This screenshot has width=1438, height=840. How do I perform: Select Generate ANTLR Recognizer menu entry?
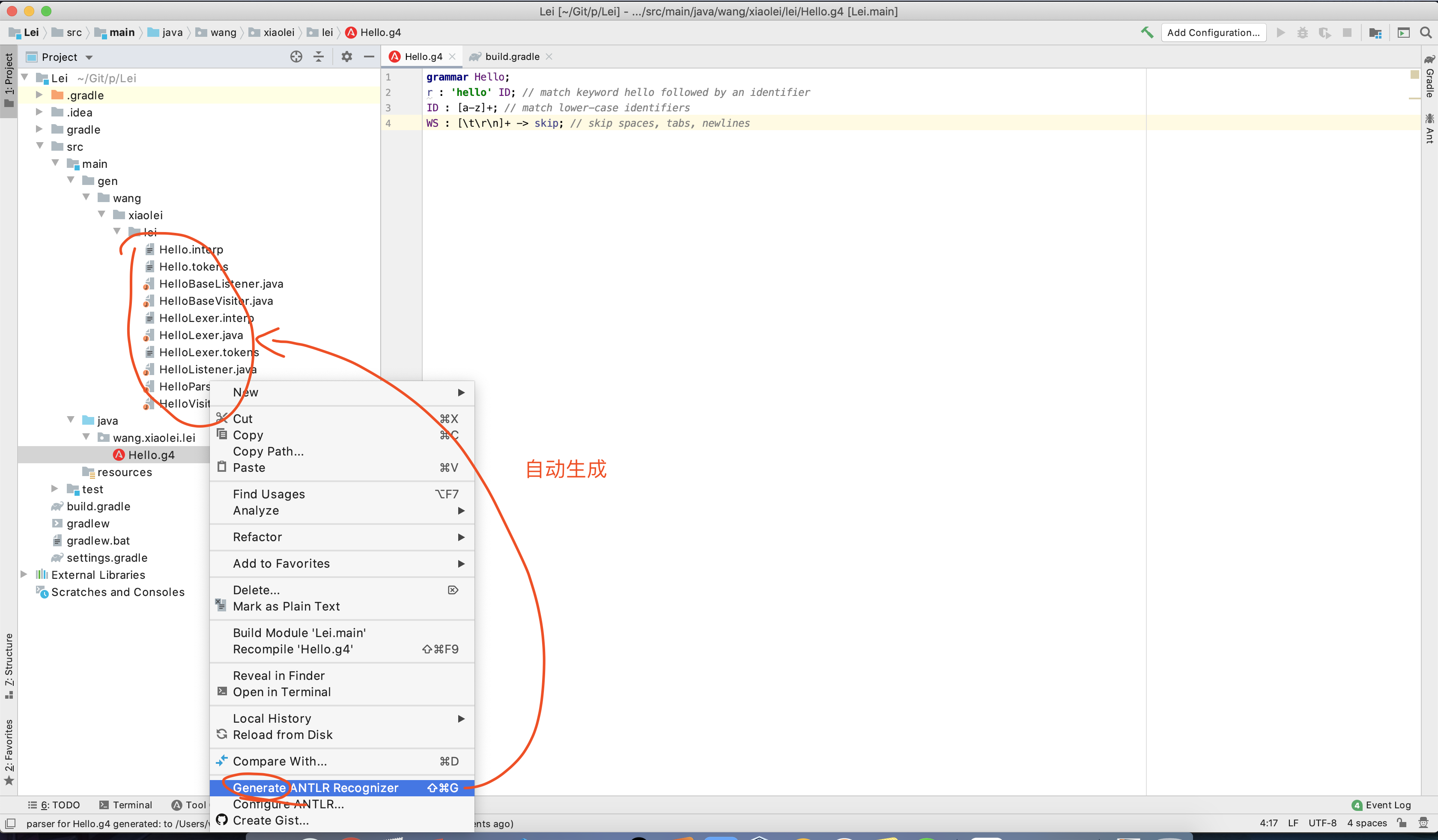click(x=316, y=787)
